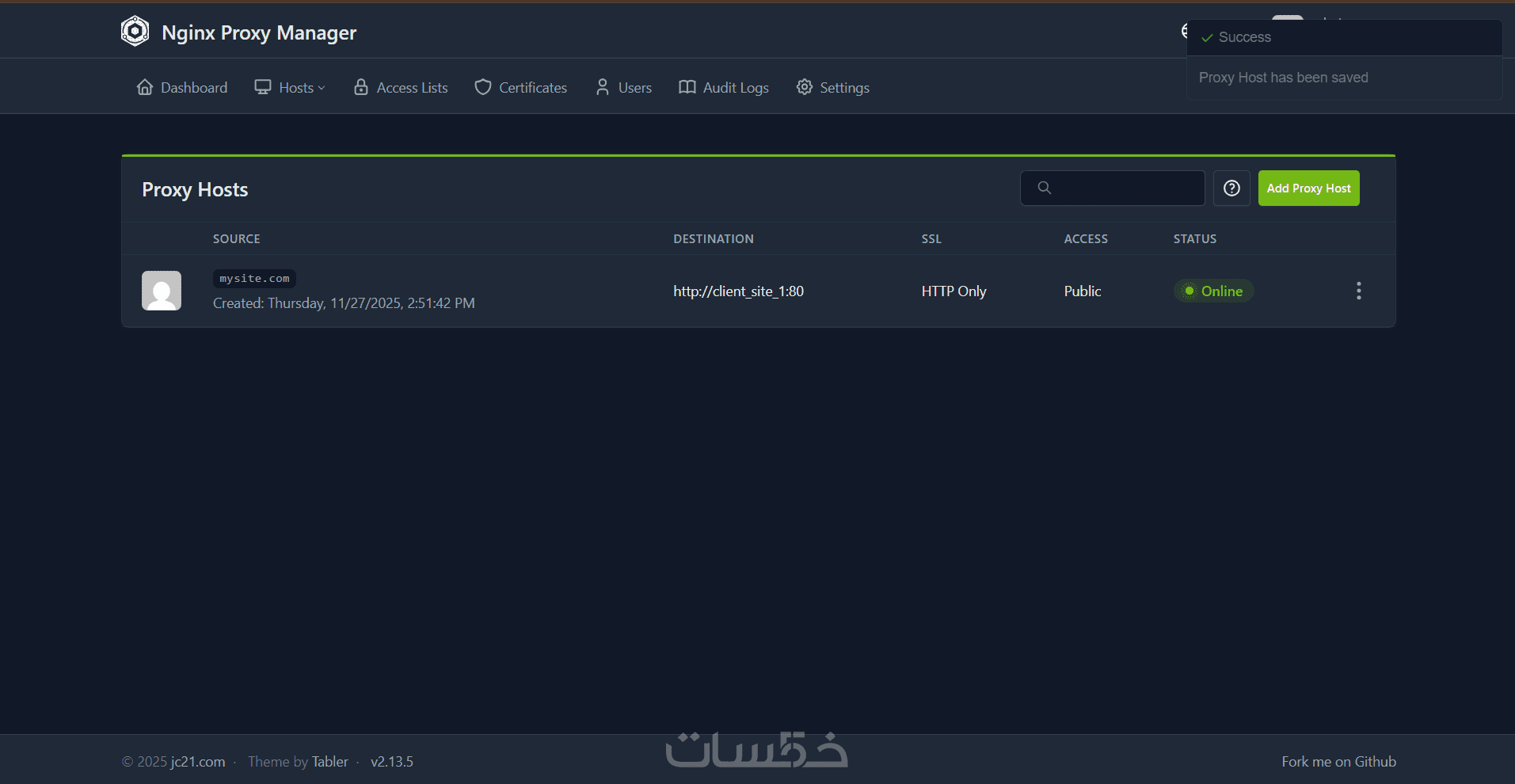Screen dimensions: 1515x784
Task: Expand the Hosts navigation dropdown
Action: 290,87
